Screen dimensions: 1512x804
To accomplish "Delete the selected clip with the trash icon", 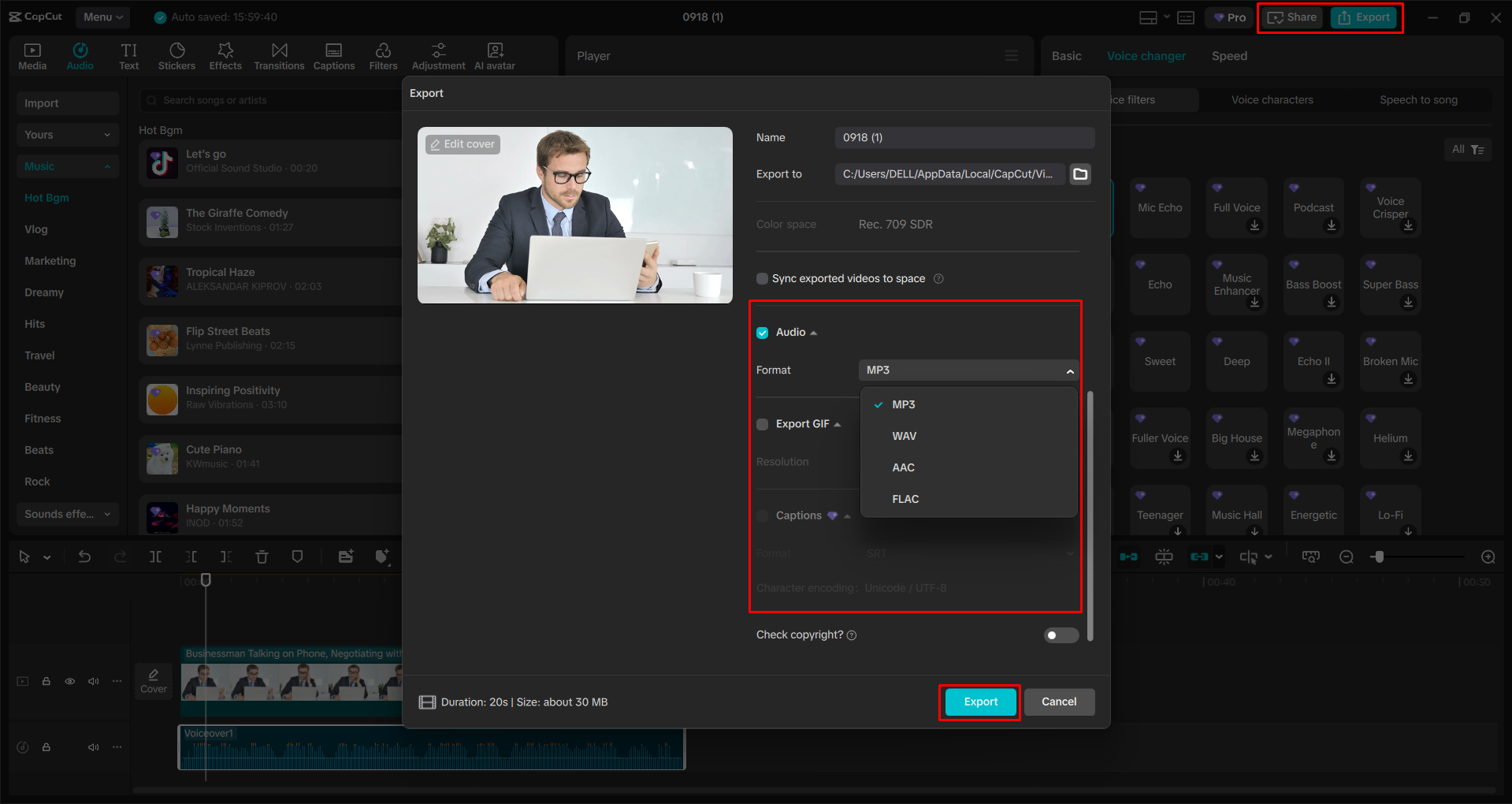I will pos(262,556).
